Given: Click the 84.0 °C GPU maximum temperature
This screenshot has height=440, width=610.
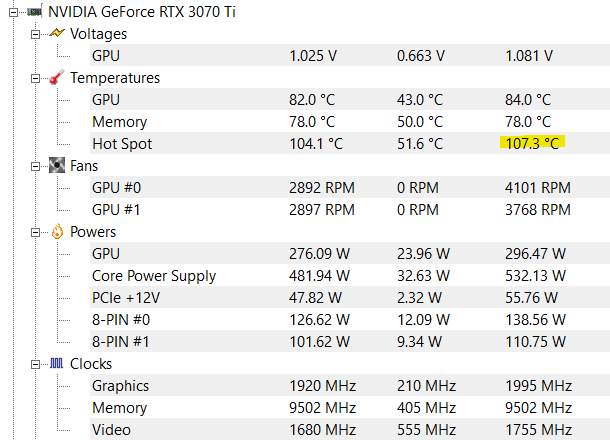Looking at the screenshot, I should pyautogui.click(x=528, y=100).
